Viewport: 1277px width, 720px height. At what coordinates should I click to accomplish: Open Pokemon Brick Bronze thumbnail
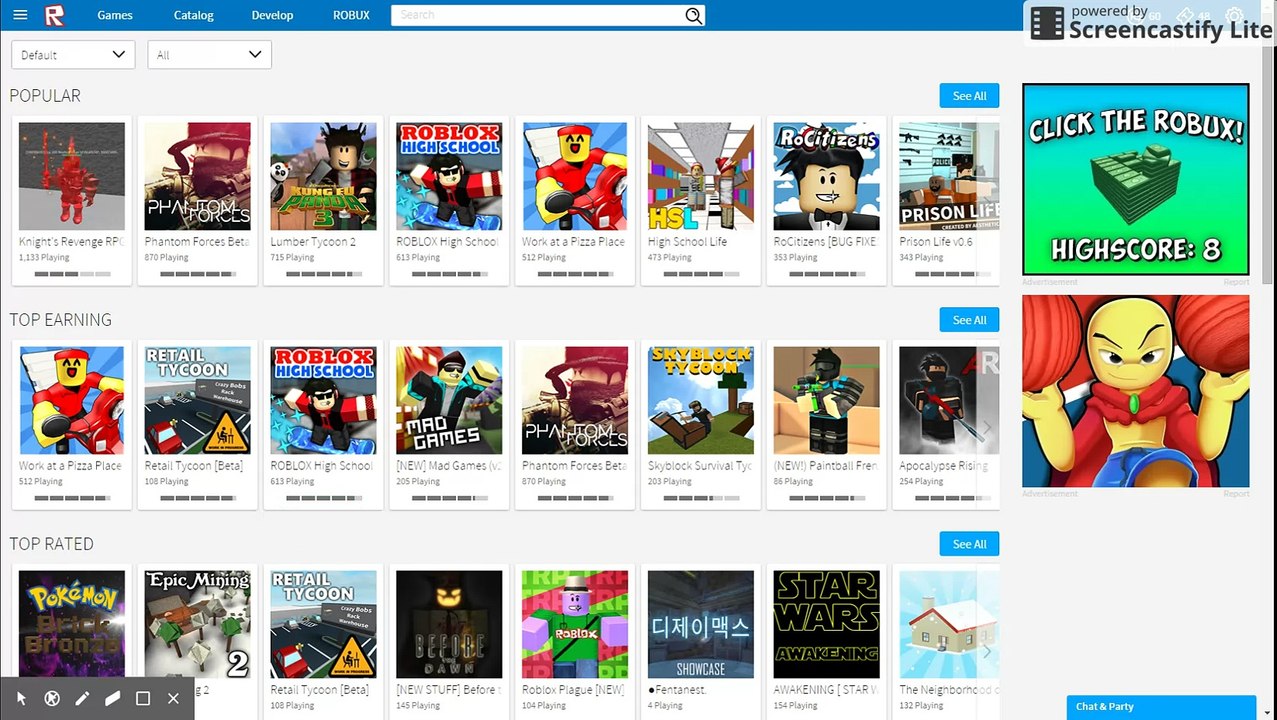[72, 624]
